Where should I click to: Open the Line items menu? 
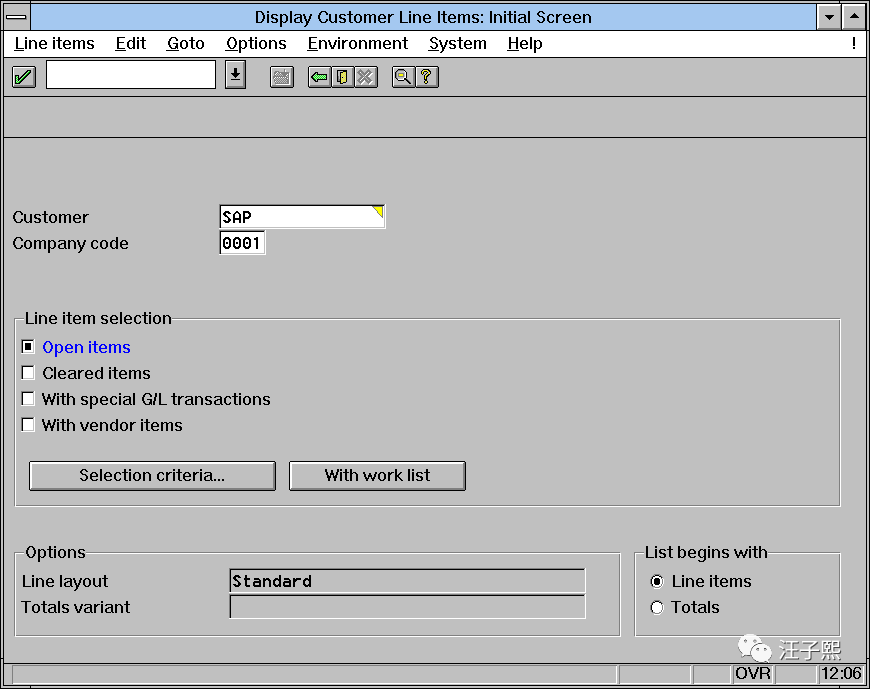click(54, 43)
